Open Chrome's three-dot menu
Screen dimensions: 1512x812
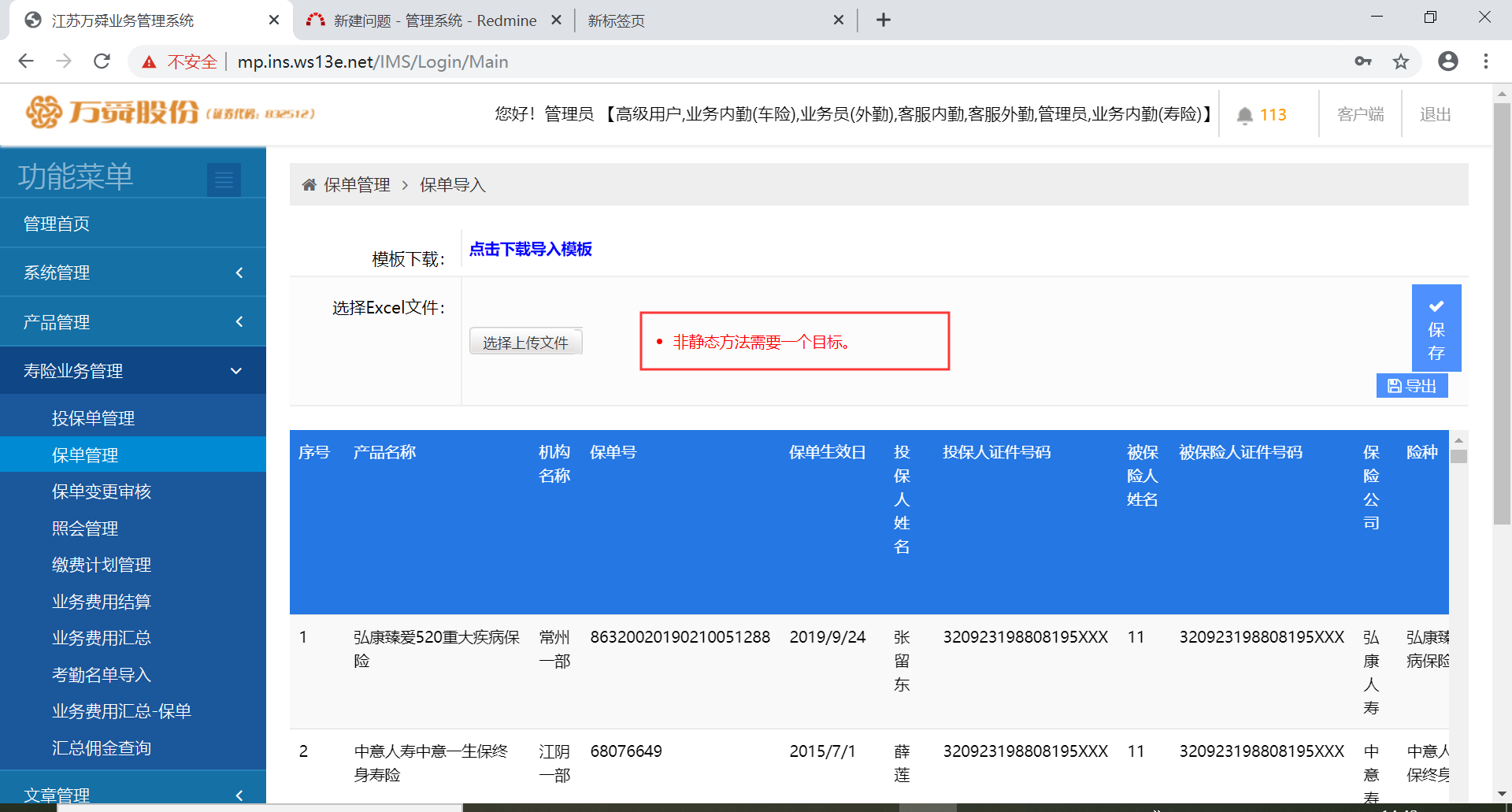[1485, 61]
